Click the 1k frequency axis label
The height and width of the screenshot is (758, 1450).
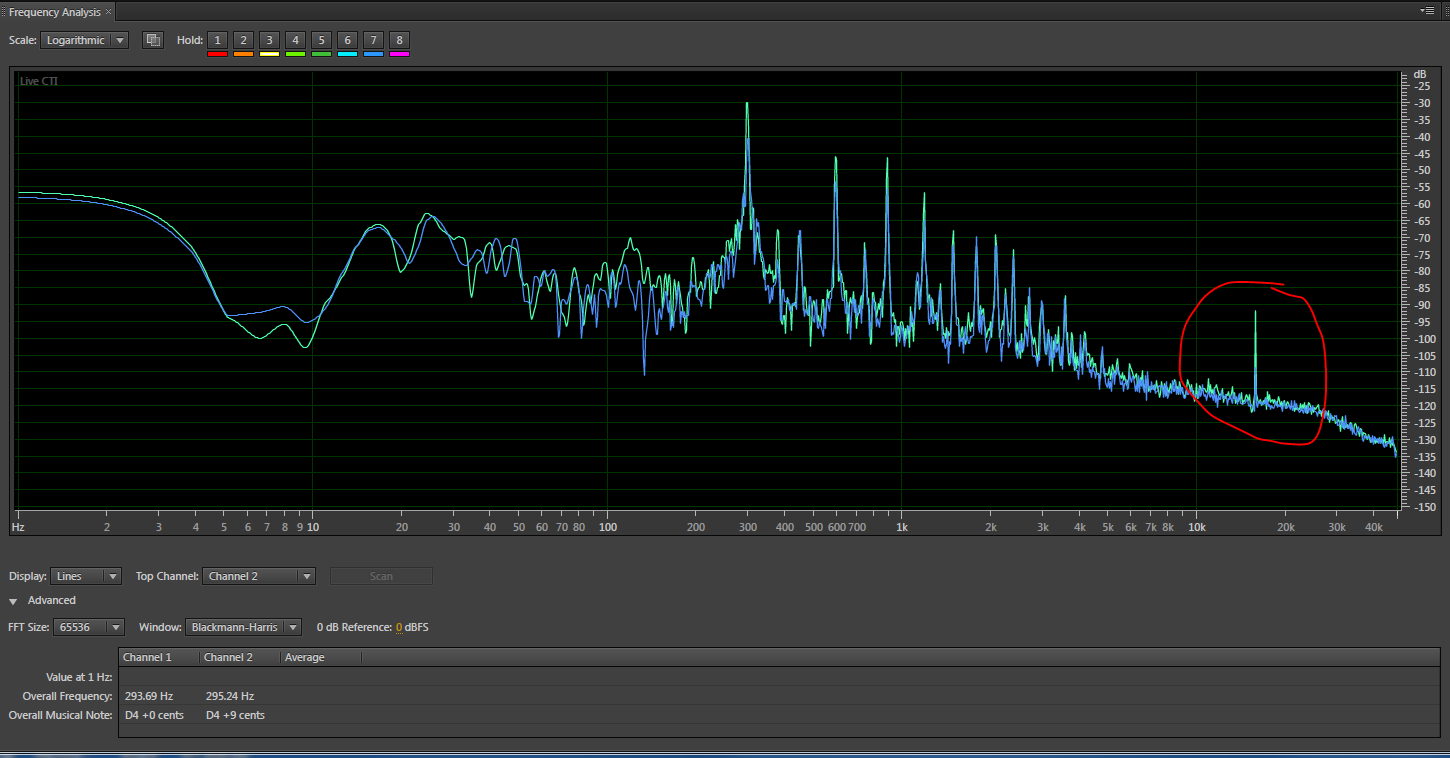click(x=902, y=526)
